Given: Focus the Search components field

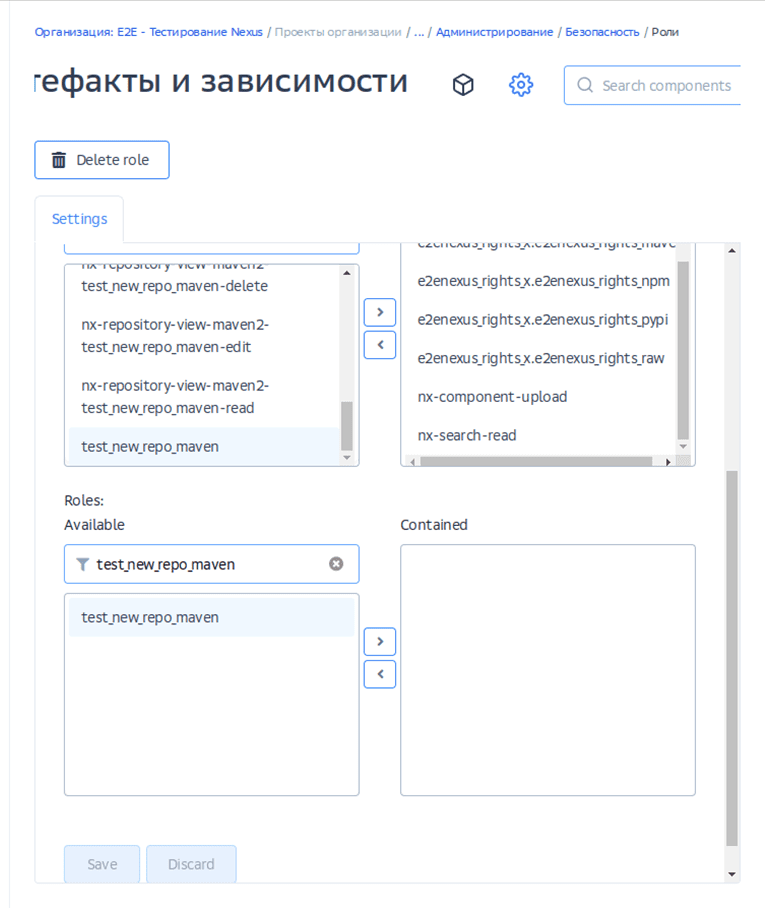Looking at the screenshot, I should click(665, 86).
